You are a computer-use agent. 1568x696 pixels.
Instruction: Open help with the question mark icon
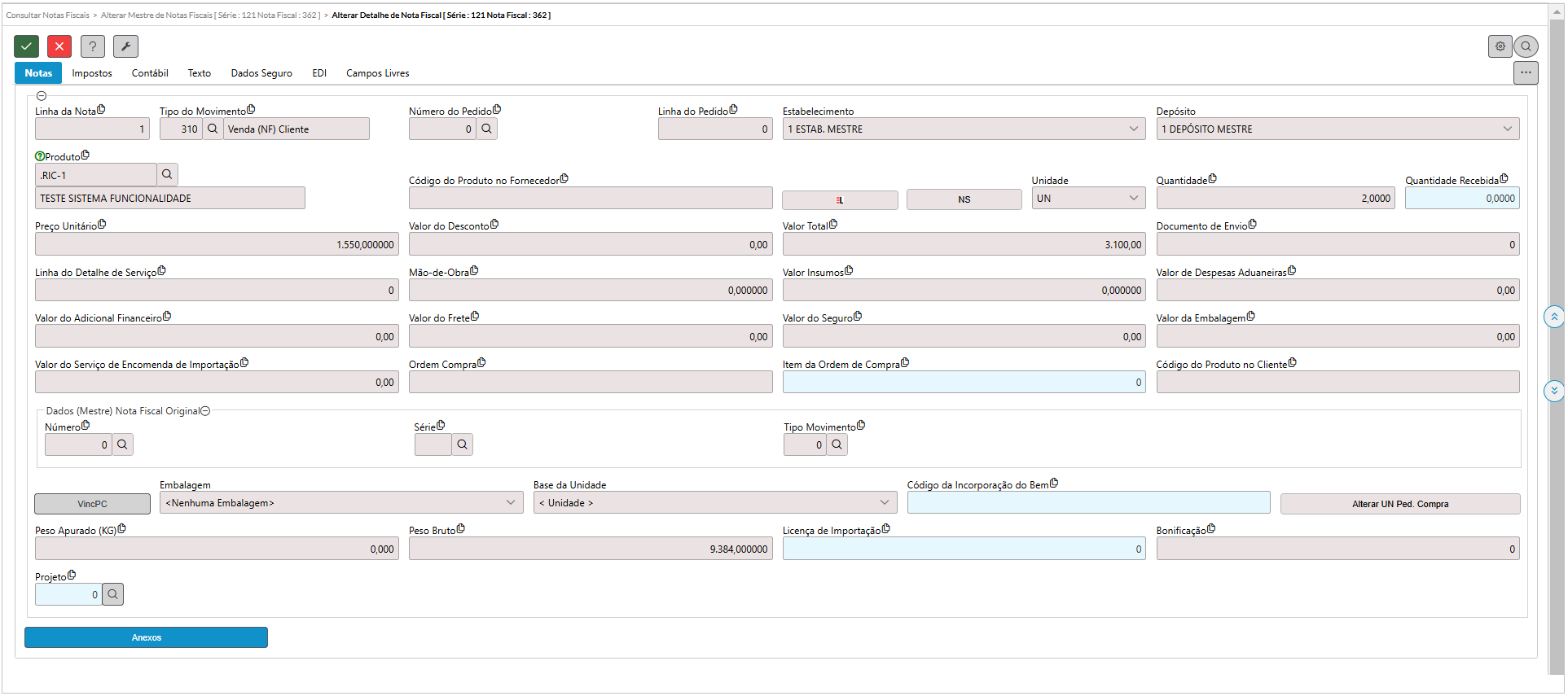(93, 46)
